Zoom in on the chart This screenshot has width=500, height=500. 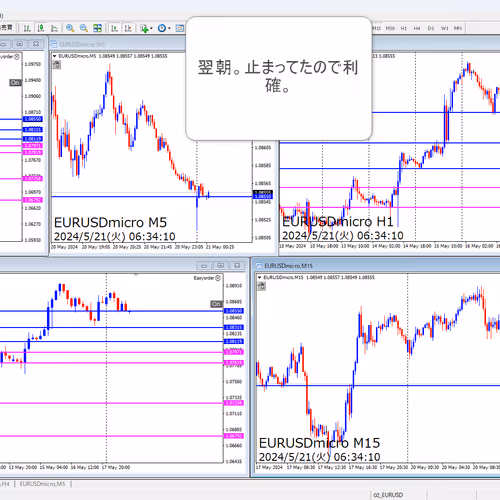tap(70, 28)
